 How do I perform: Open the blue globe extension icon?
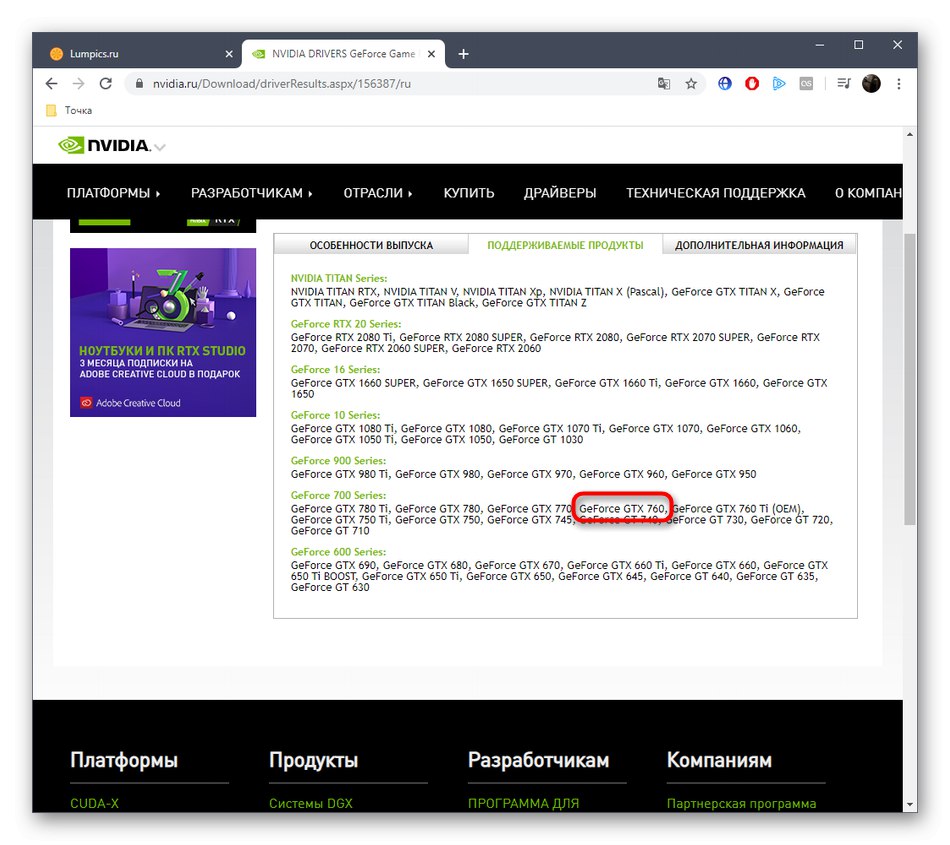[x=725, y=84]
